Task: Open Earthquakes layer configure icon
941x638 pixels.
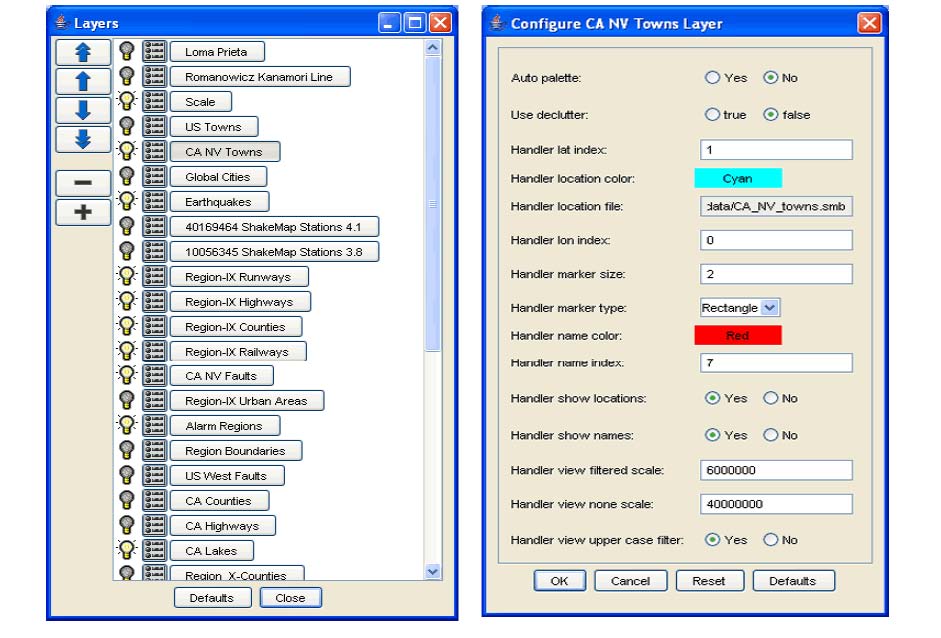Action: [x=154, y=202]
